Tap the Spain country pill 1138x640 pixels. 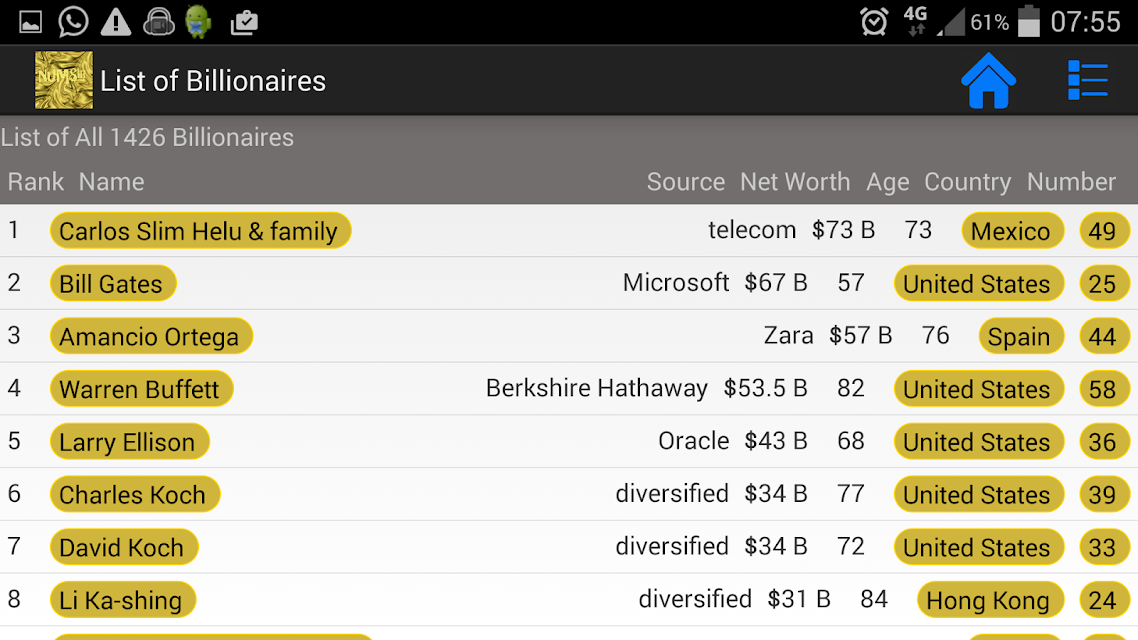(x=1020, y=336)
